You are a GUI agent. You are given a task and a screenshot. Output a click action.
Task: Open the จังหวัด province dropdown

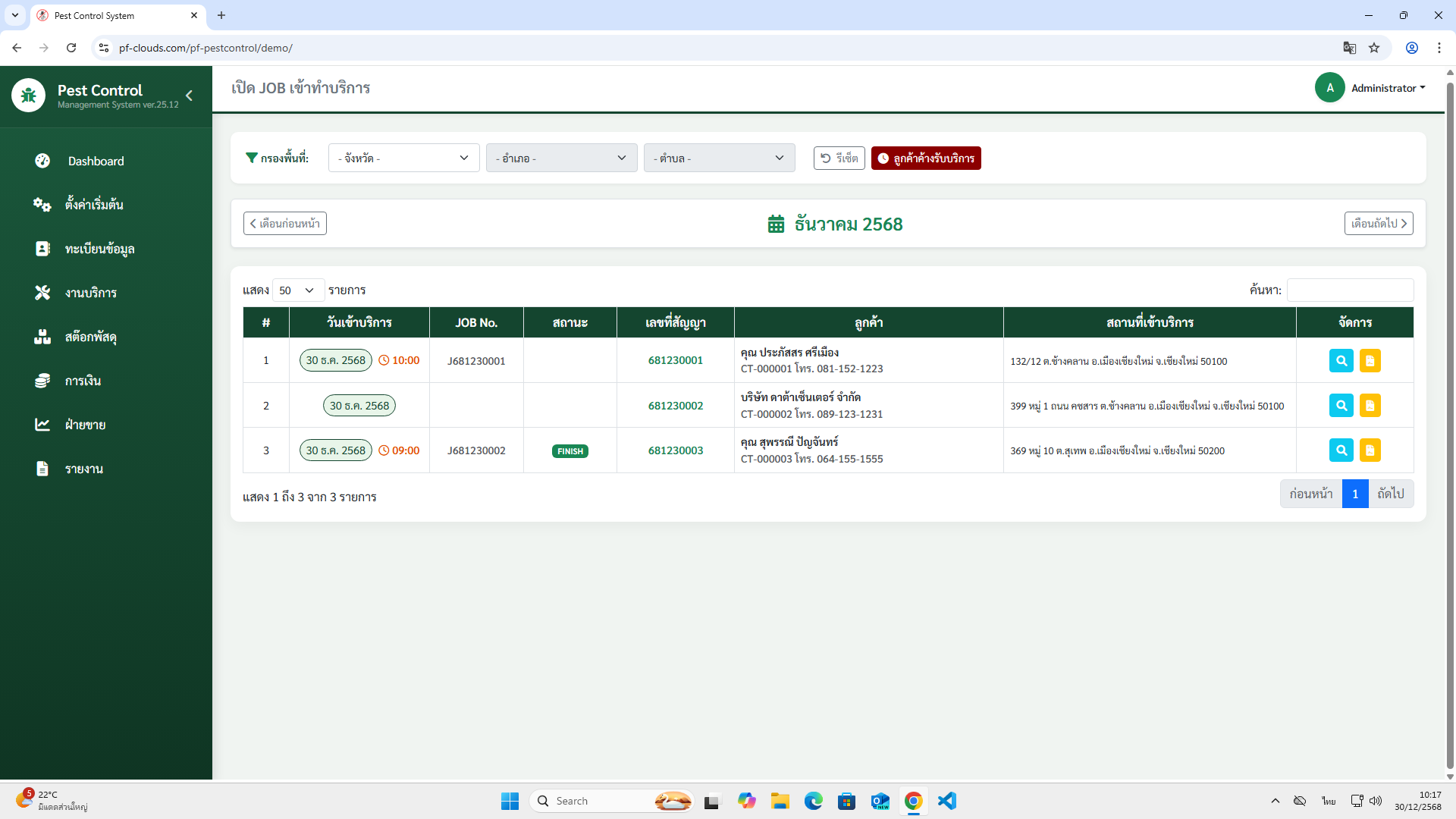(x=403, y=158)
